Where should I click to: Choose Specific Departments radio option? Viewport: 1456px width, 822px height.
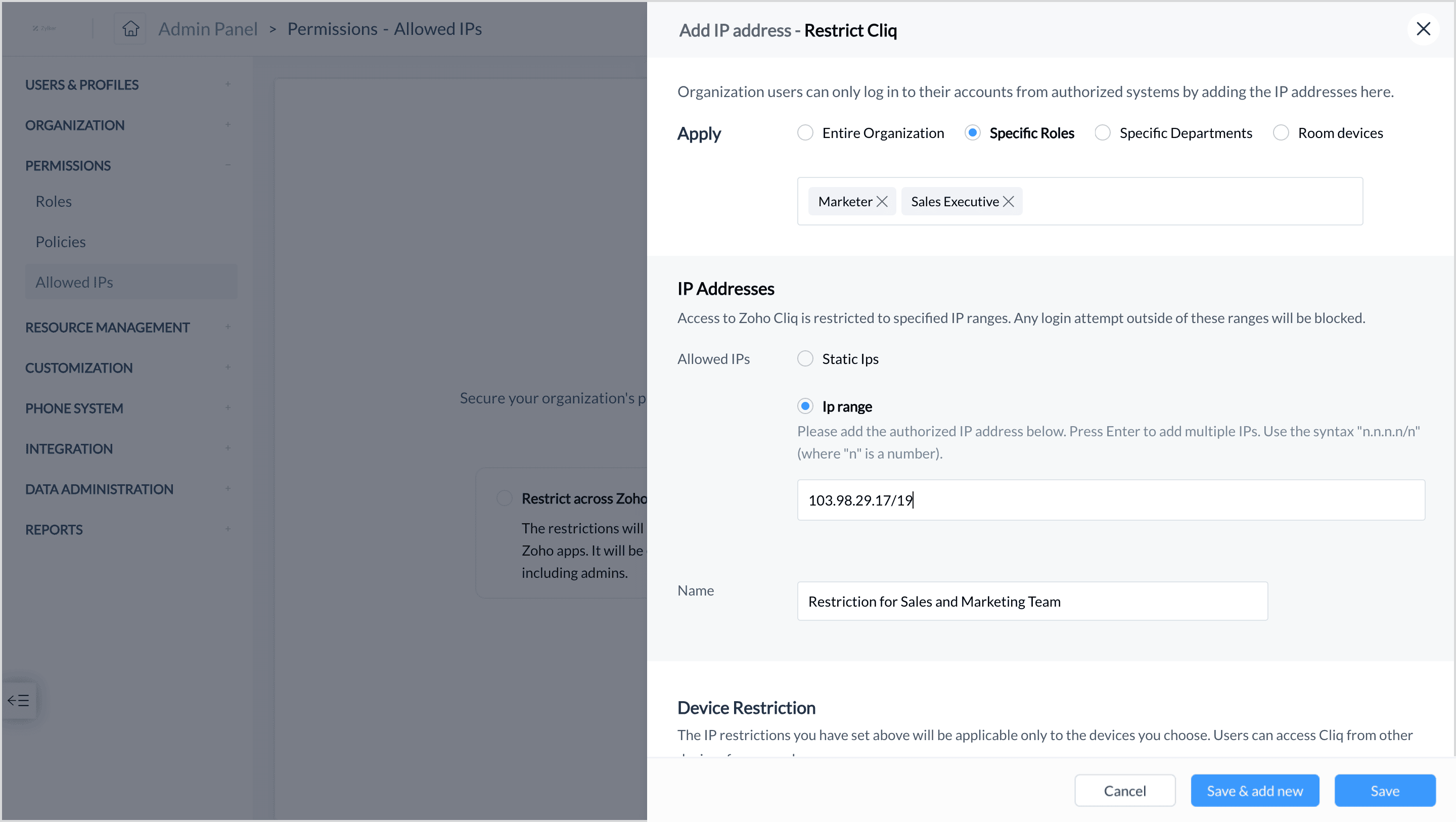click(x=1102, y=133)
